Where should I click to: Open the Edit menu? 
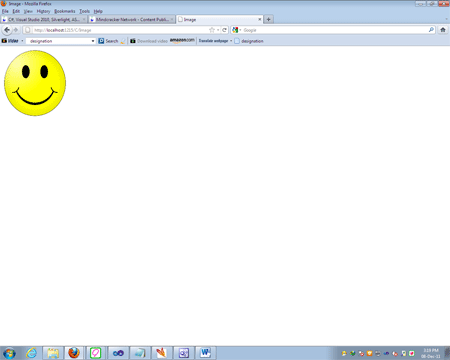click(x=16, y=11)
